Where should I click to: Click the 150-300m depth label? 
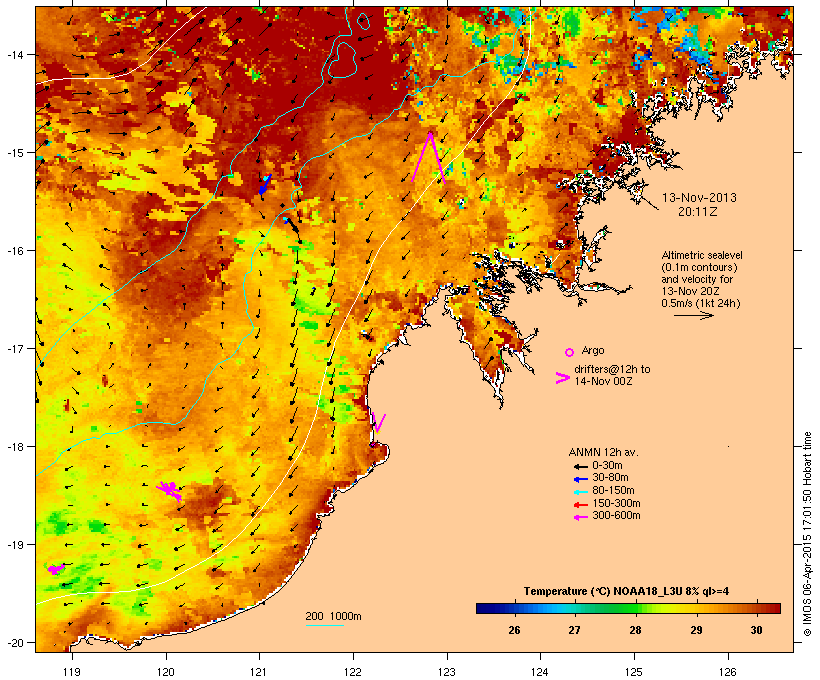coord(616,504)
